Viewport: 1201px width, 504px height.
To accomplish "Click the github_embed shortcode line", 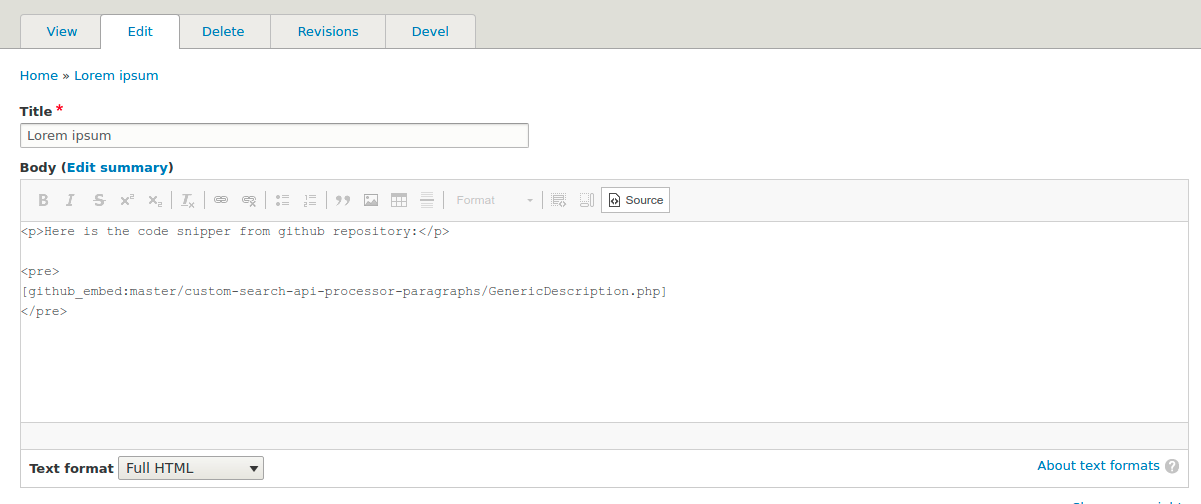I will [343, 291].
